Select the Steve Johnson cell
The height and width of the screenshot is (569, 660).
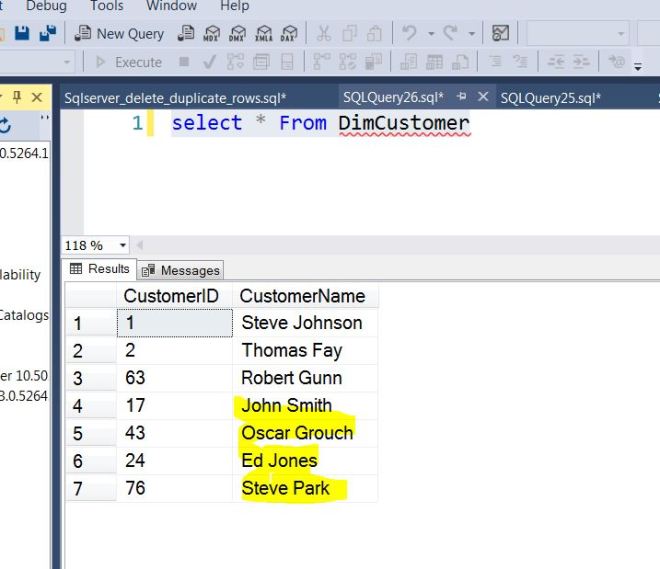click(301, 323)
